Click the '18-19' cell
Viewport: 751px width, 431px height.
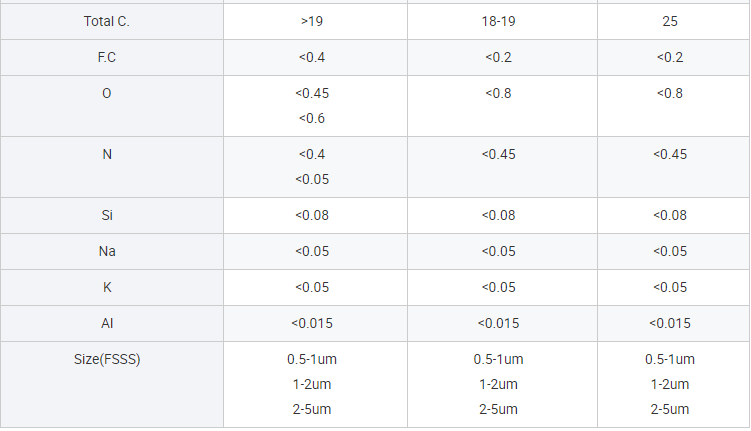click(x=498, y=21)
